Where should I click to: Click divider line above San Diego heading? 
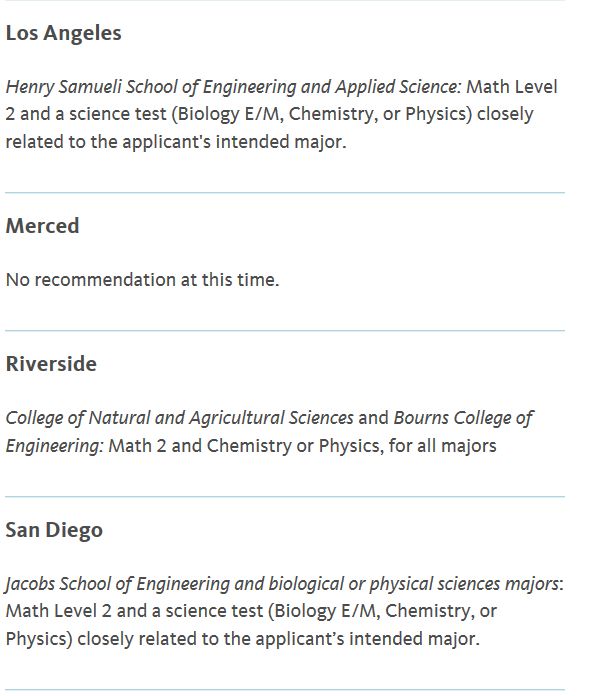pos(285,497)
